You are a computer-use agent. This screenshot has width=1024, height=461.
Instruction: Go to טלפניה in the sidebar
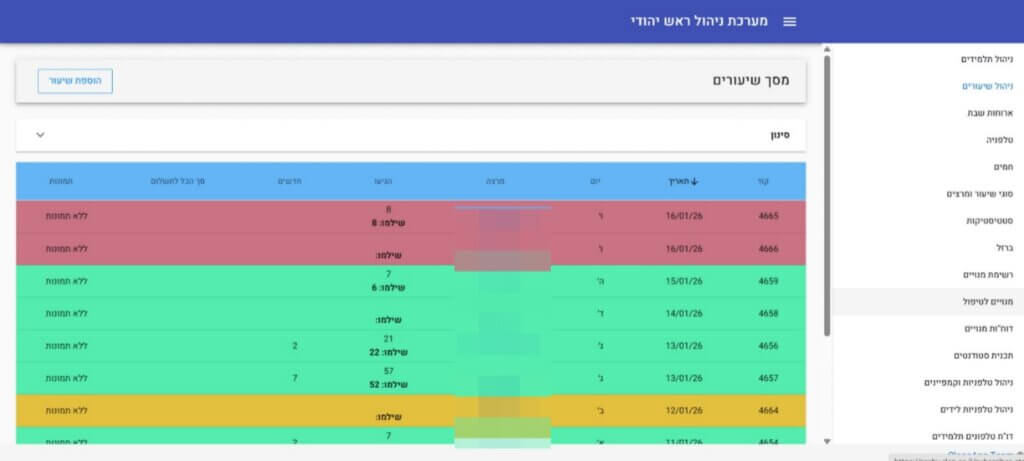pos(1000,140)
